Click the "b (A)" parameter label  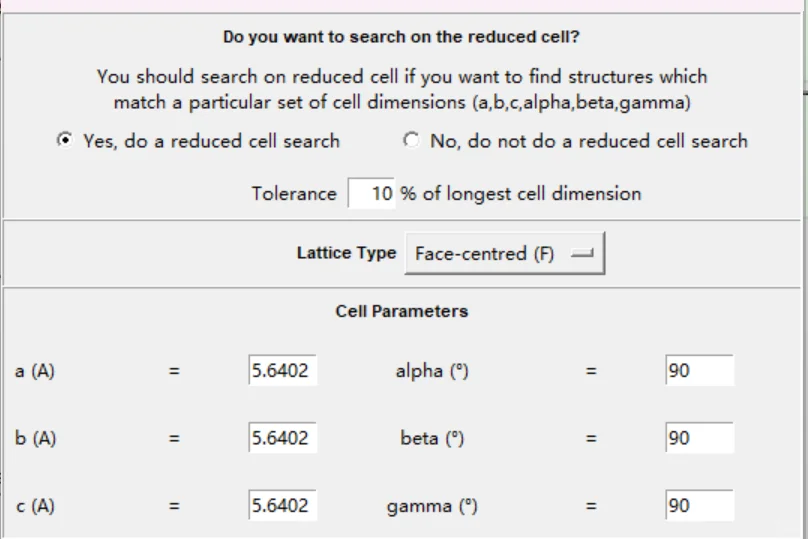(35, 438)
